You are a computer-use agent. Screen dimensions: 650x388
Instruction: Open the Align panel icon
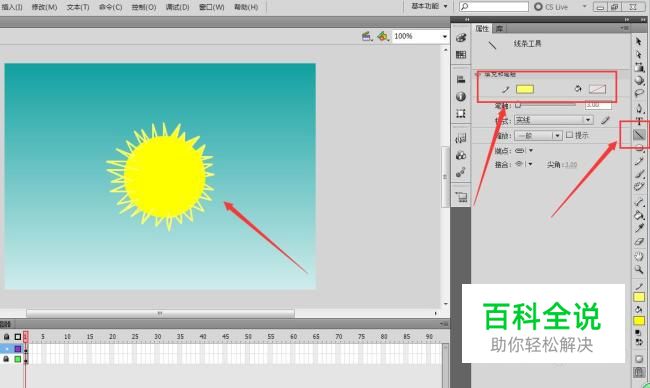pos(461,79)
